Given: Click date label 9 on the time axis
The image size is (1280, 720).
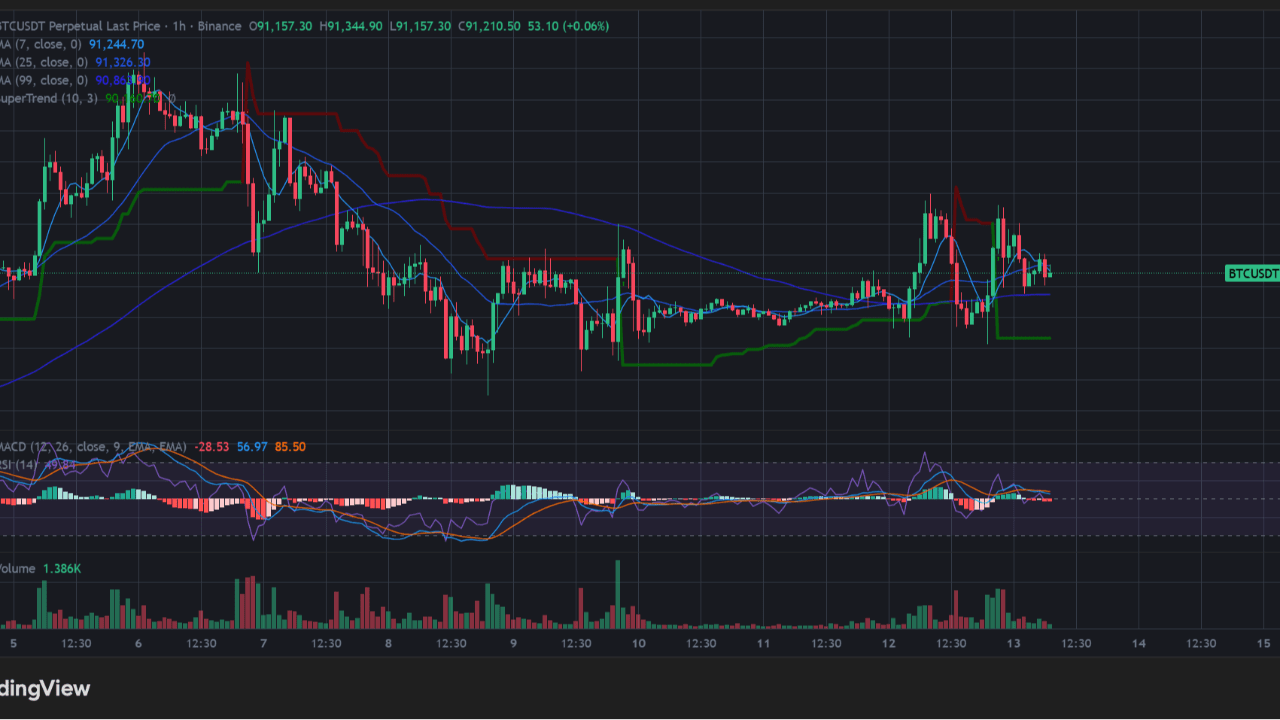Looking at the screenshot, I should pos(513,643).
